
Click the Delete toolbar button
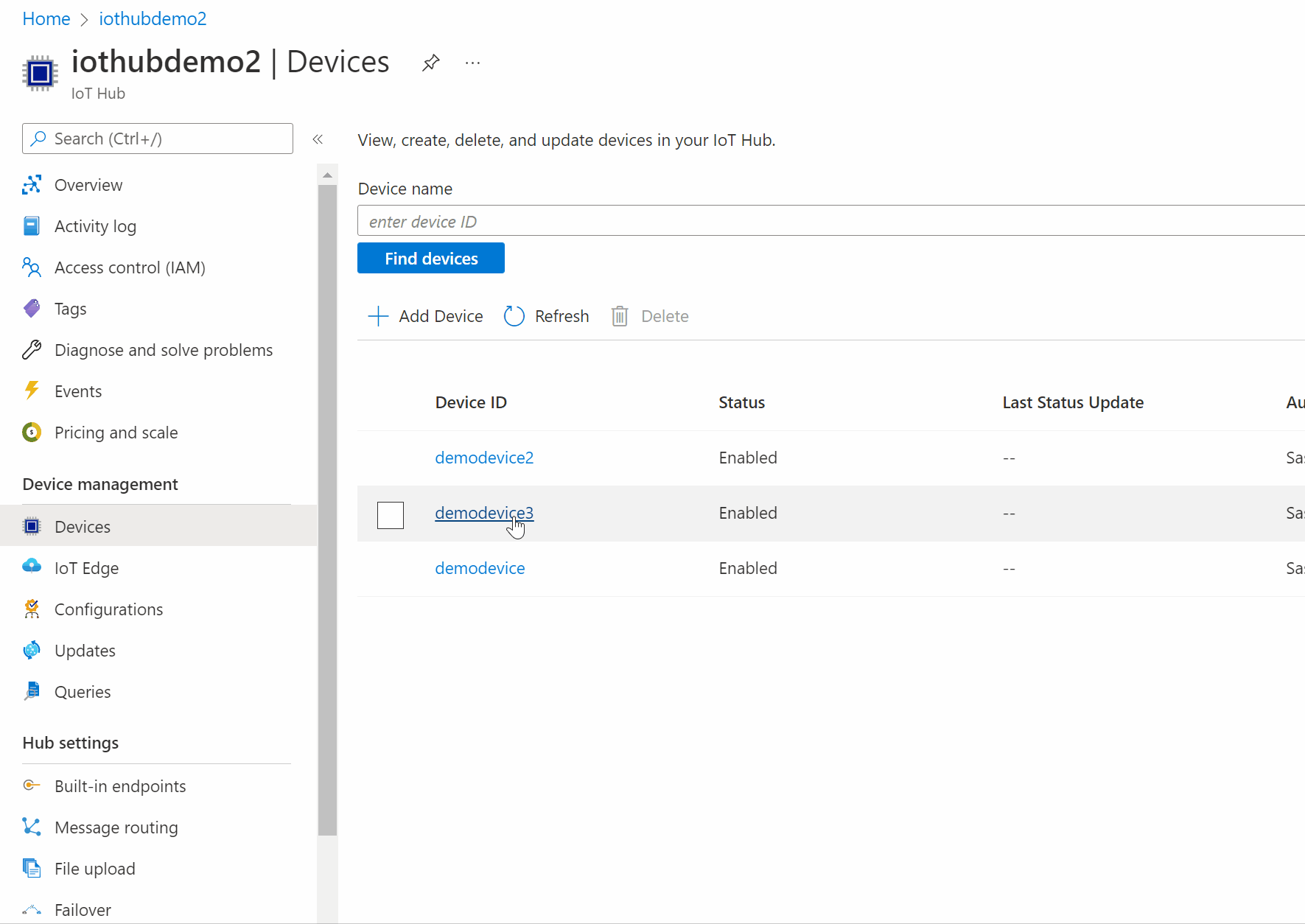650,316
